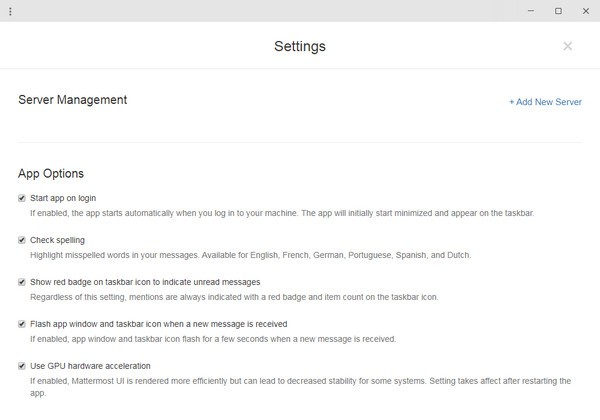Click the 'Flash app window and taskbar icon' label
Viewport: 600px width, 420px height.
pos(158,324)
